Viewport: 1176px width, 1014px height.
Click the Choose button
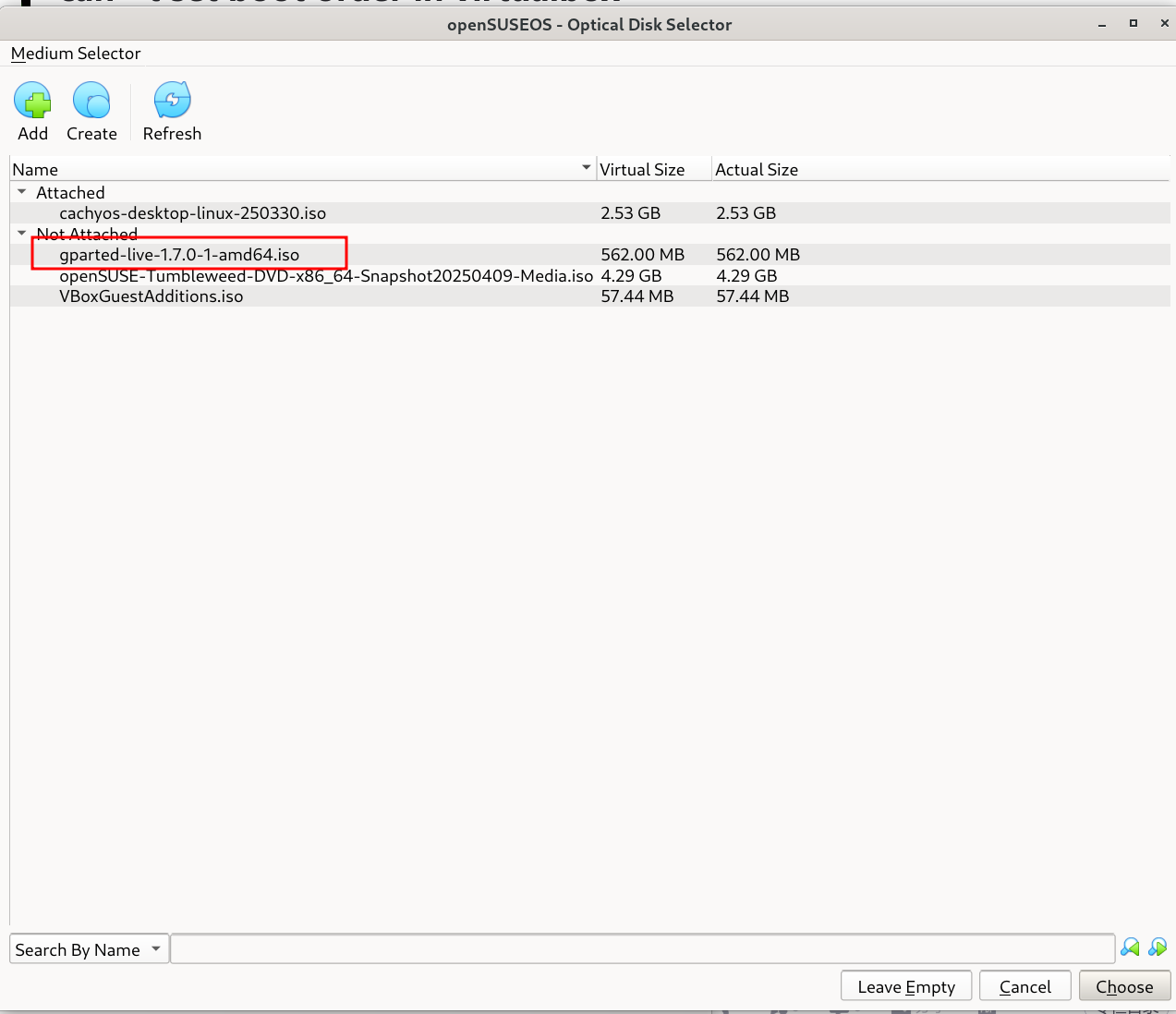[1124, 986]
